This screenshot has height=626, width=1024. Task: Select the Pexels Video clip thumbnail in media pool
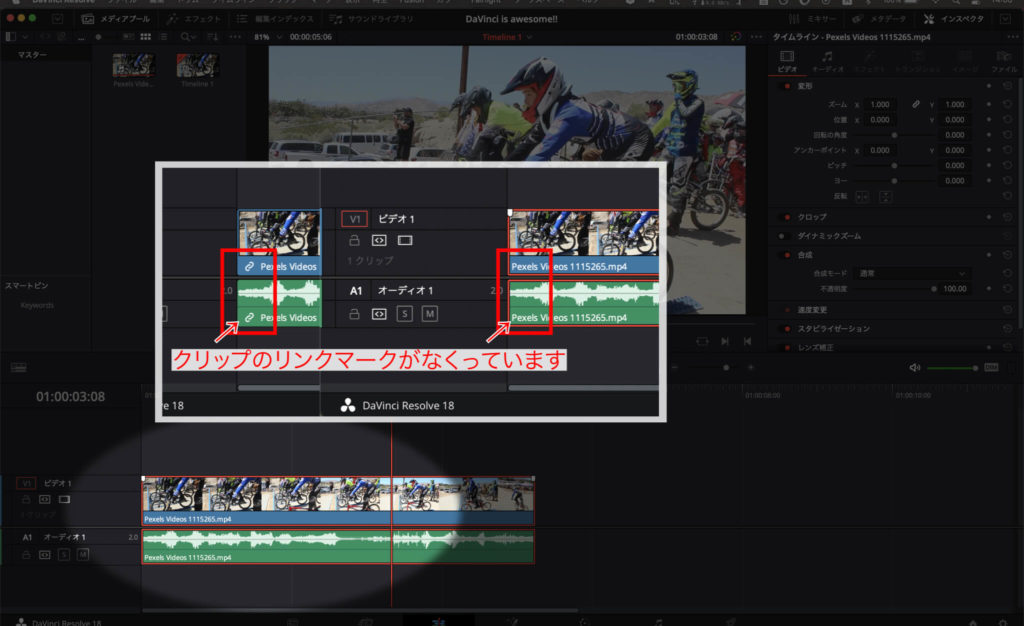pos(133,66)
